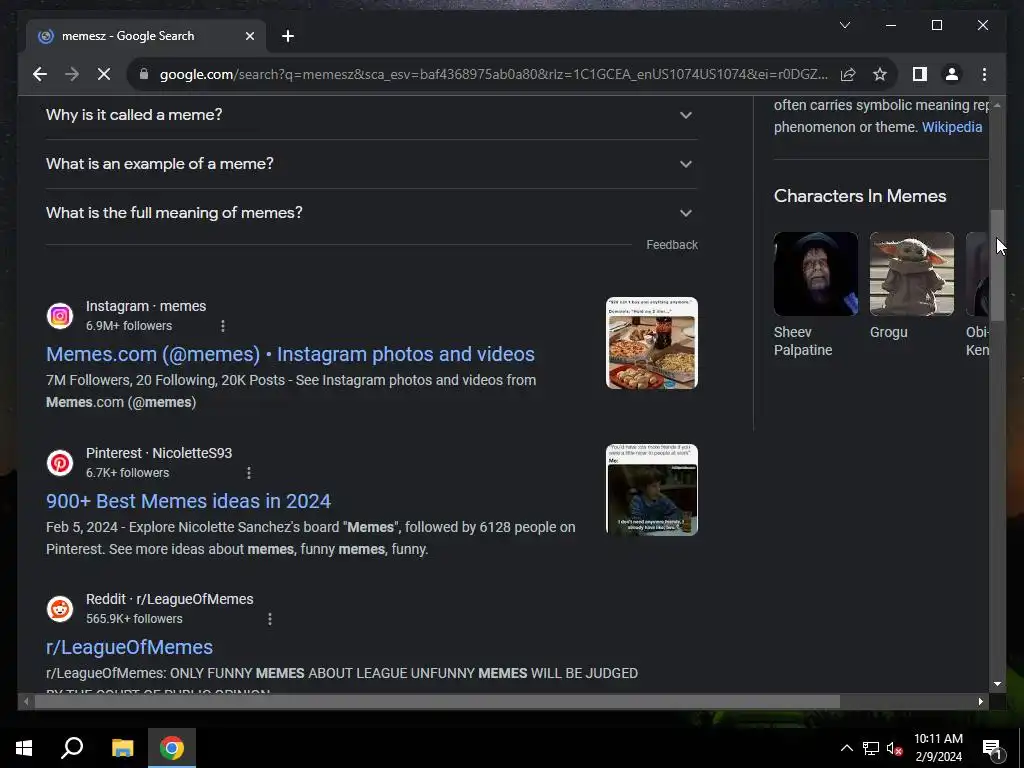Click the 'Reddit · r/LeagueOfMemes' source text
The image size is (1024, 768).
169,600
